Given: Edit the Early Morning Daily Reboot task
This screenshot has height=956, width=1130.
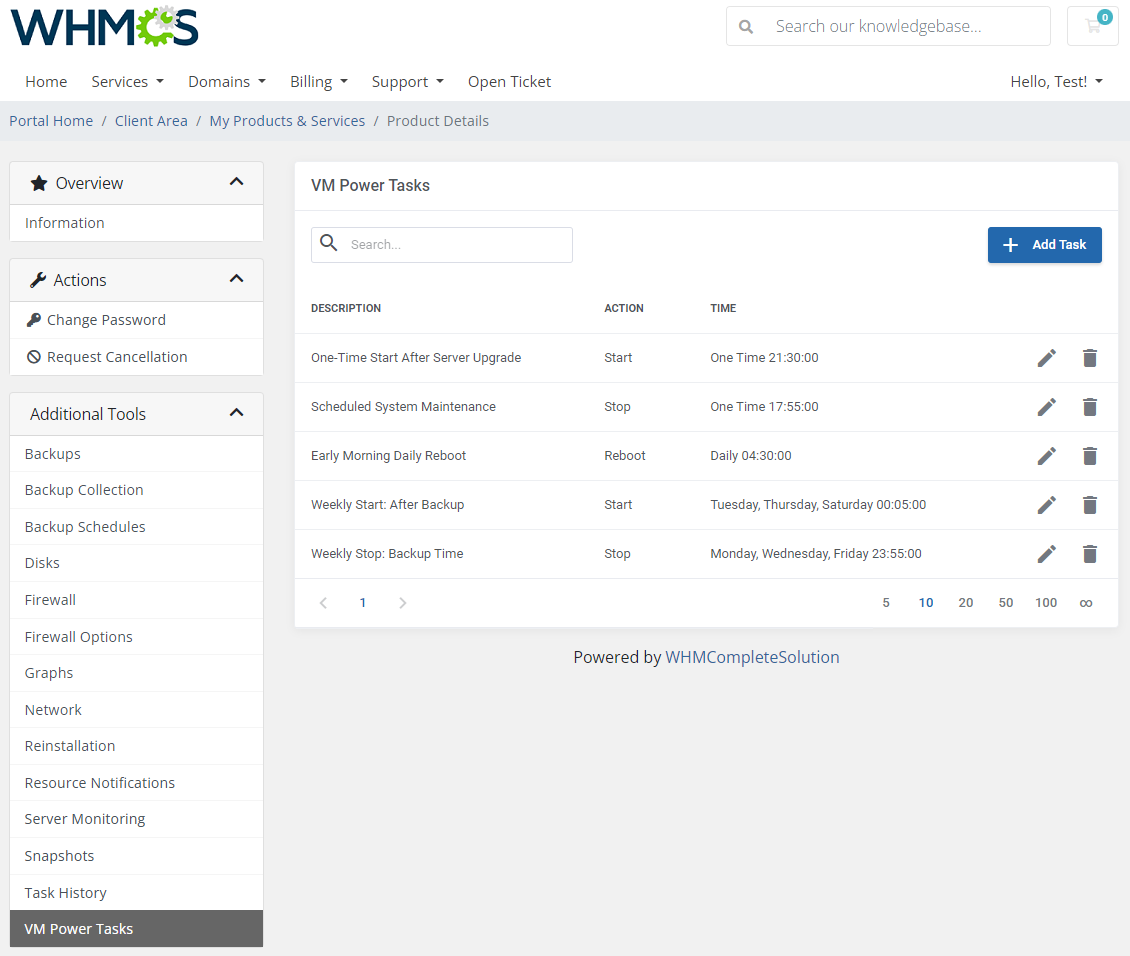Looking at the screenshot, I should pos(1046,456).
